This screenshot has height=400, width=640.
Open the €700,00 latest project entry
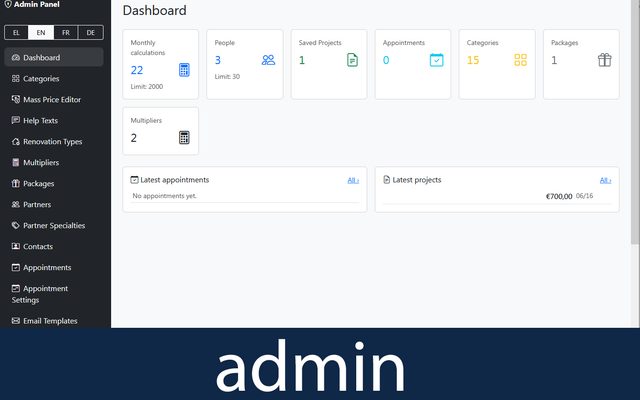497,196
